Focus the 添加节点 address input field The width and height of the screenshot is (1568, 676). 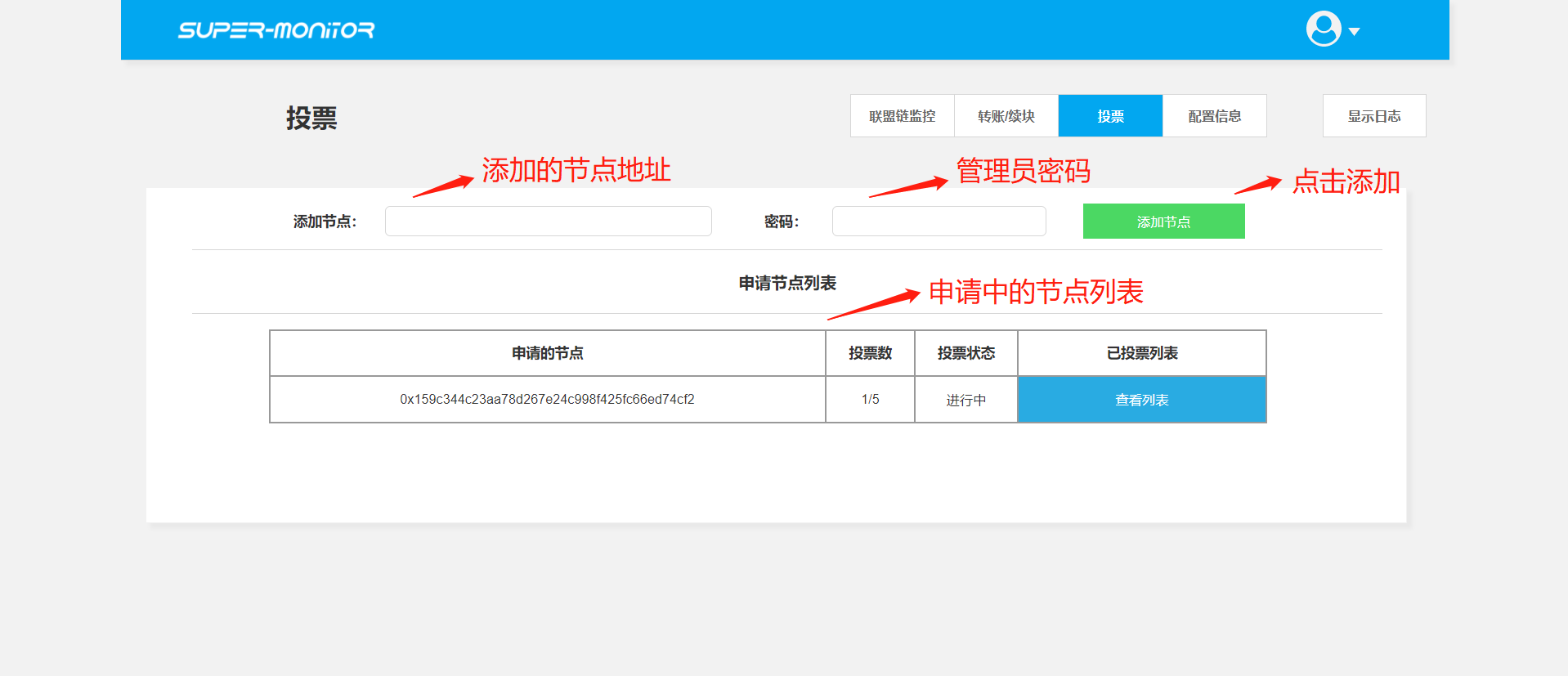coord(548,222)
